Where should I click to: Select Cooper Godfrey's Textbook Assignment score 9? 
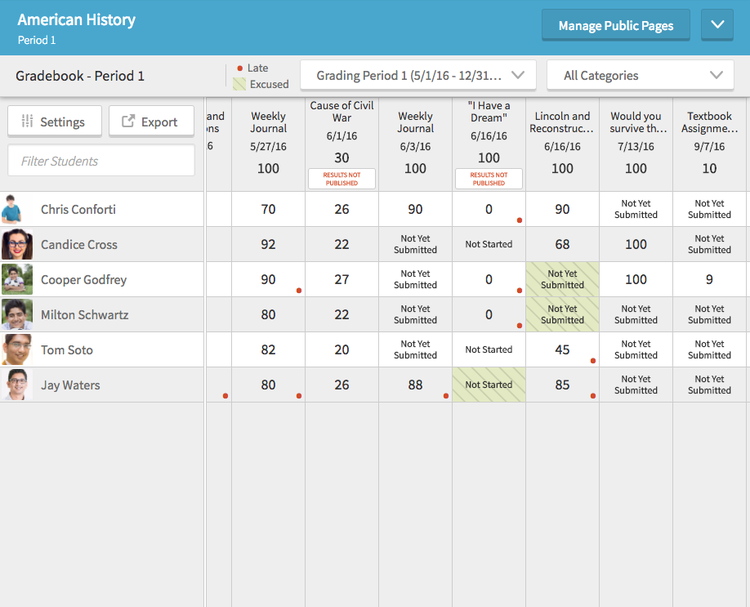pos(709,279)
